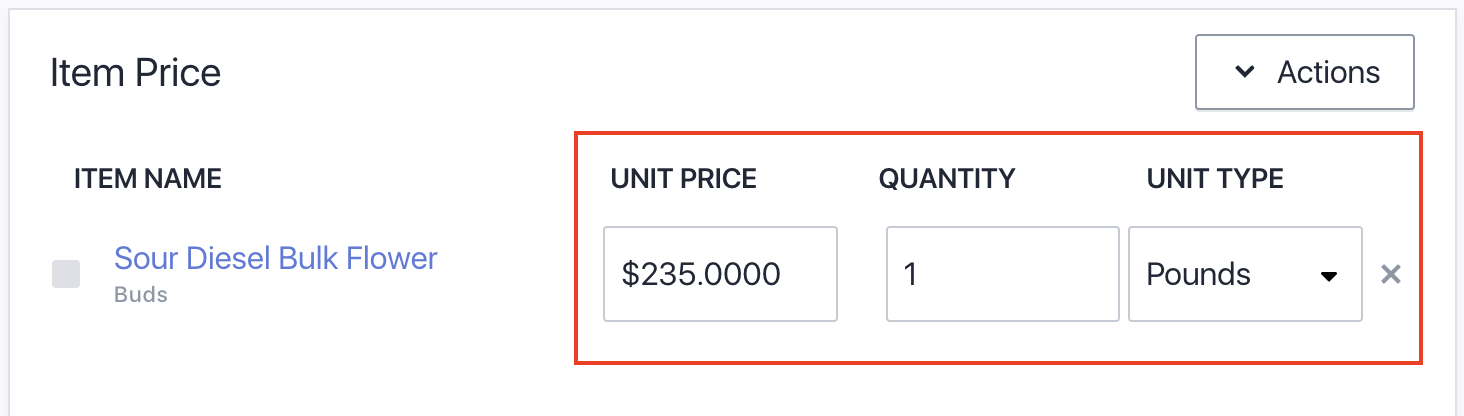Select the Sour Diesel Bulk Flower checkbox
Image resolution: width=1464 pixels, height=416 pixels.
(66, 274)
